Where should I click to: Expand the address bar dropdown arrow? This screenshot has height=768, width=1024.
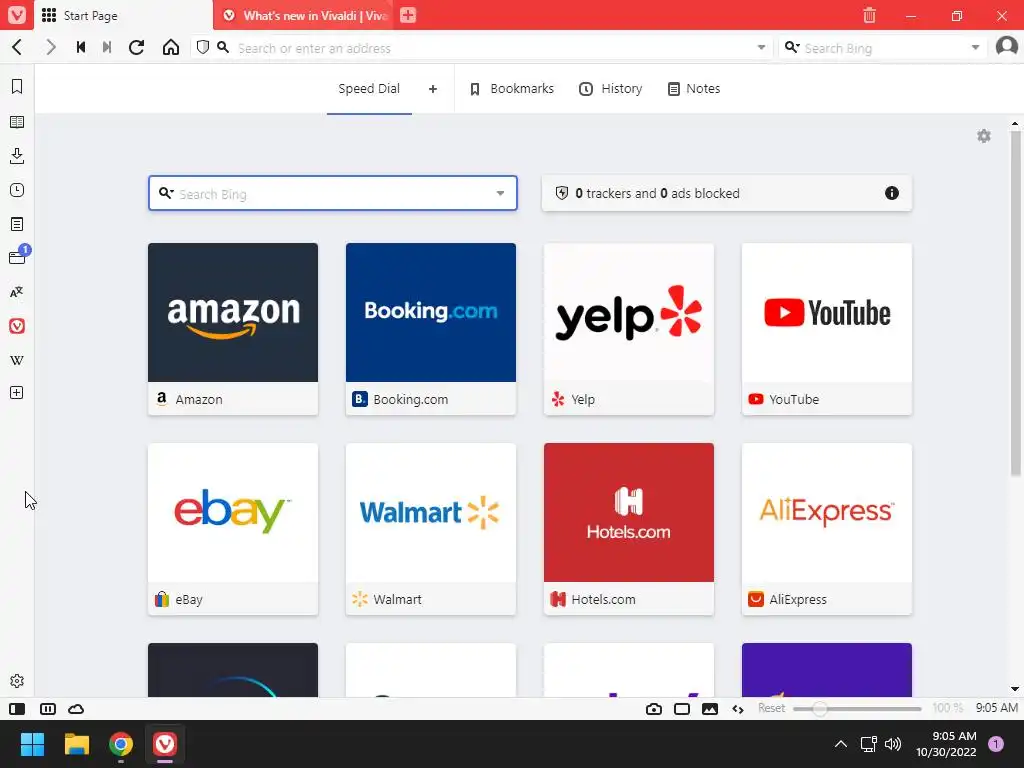point(761,48)
